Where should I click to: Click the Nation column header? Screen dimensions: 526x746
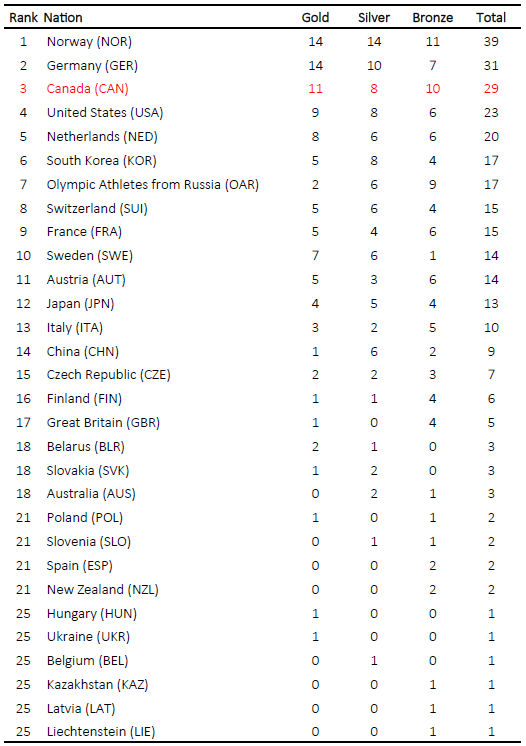pyautogui.click(x=63, y=18)
